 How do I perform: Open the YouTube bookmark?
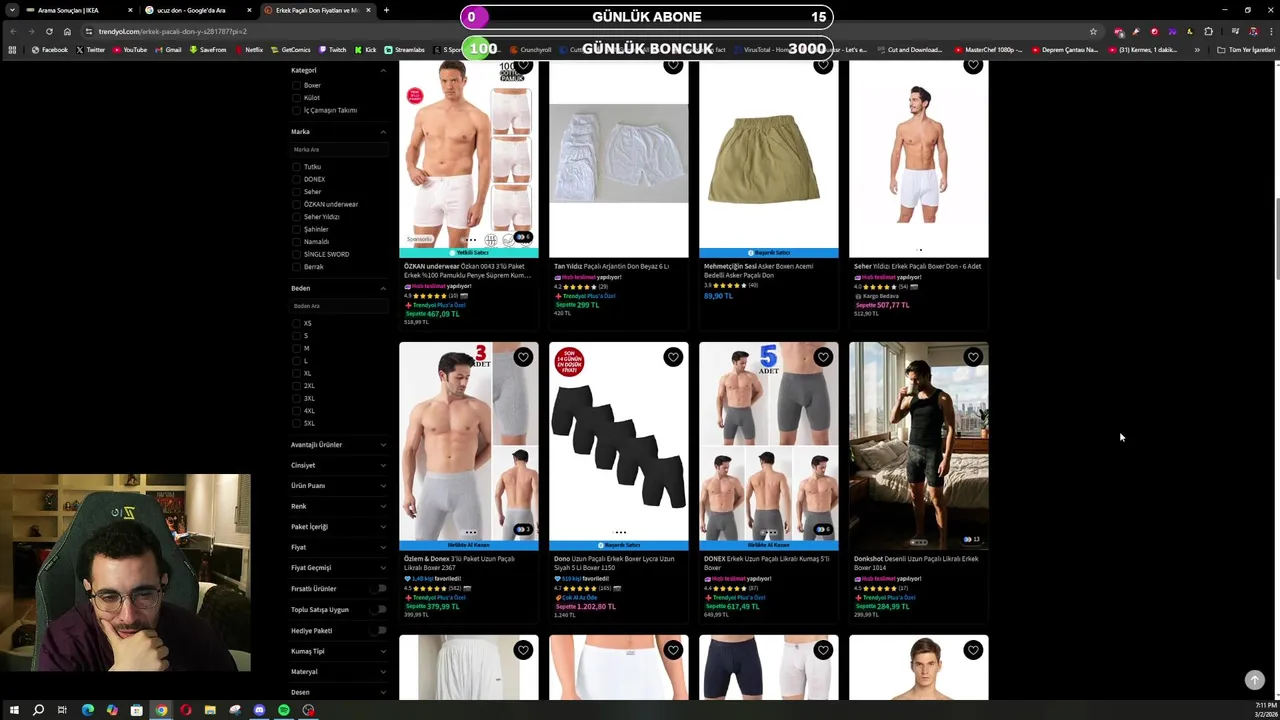pos(130,50)
